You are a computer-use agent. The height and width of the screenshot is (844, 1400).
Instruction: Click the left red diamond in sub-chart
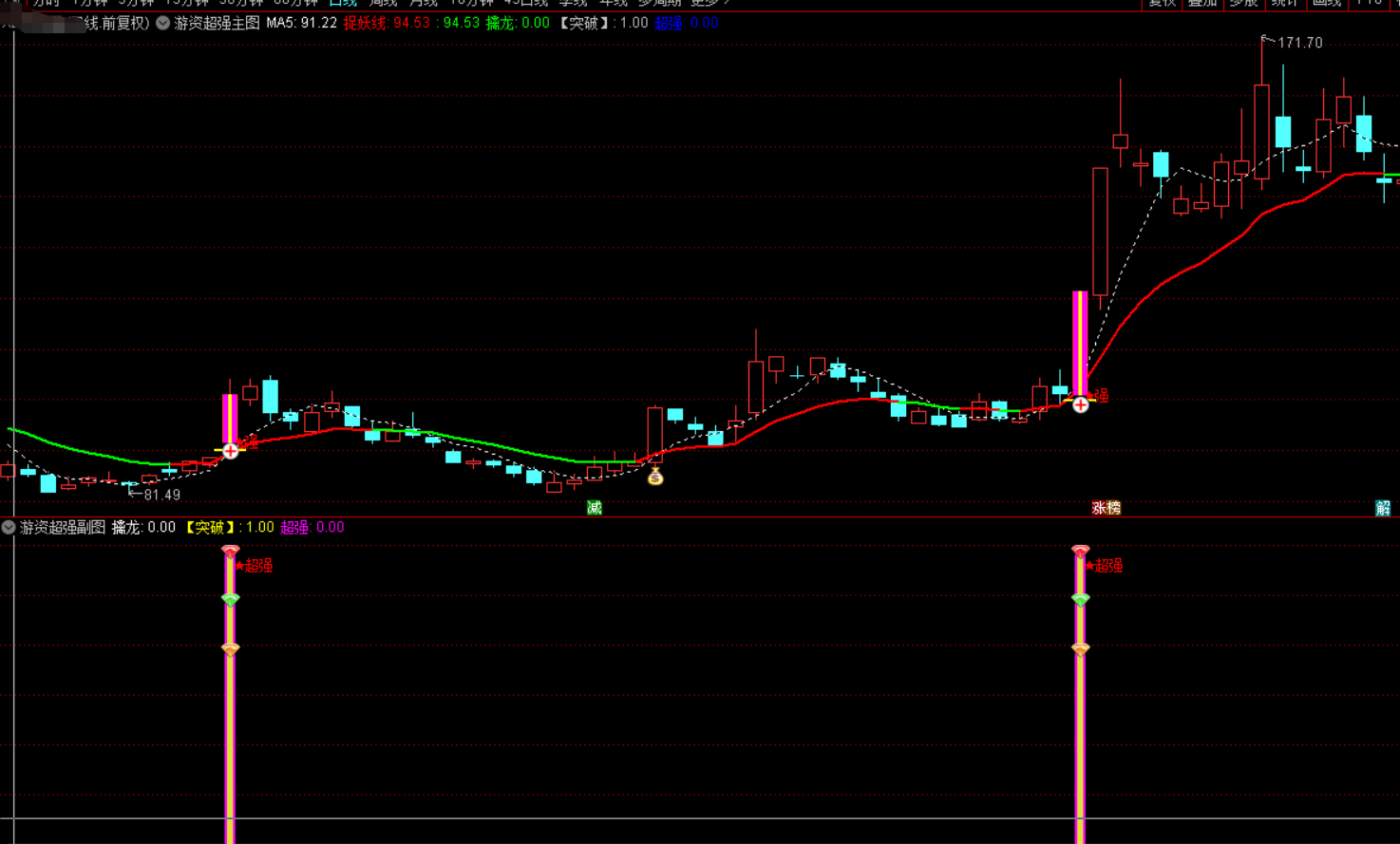tap(231, 551)
